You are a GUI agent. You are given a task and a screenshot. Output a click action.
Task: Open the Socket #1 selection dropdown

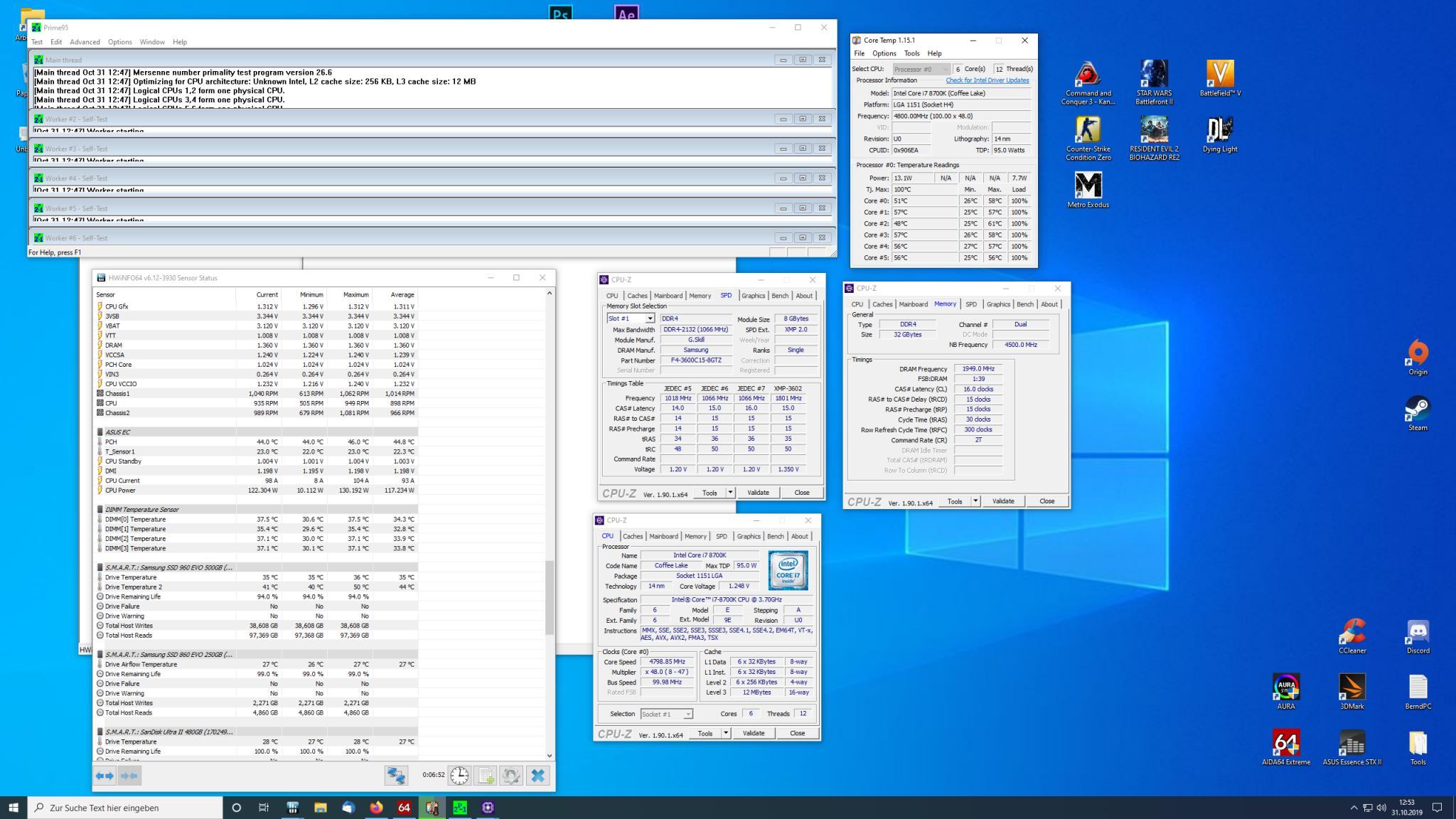pyautogui.click(x=687, y=714)
